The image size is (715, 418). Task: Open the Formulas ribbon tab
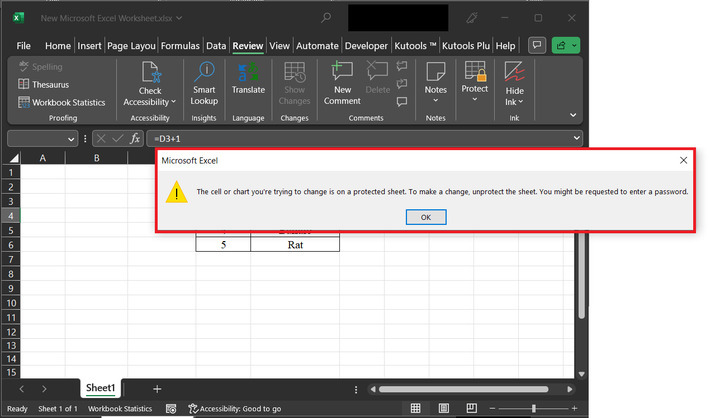180,46
